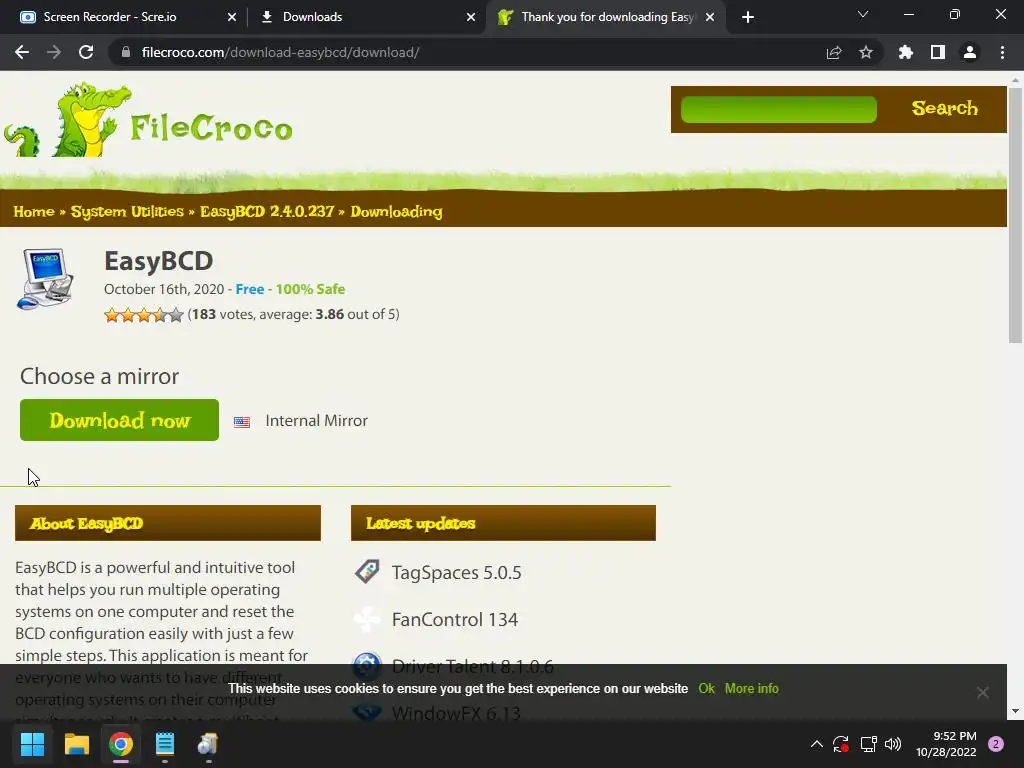Reload the FileCroco page
Image resolution: width=1024 pixels, height=768 pixels.
tap(86, 52)
